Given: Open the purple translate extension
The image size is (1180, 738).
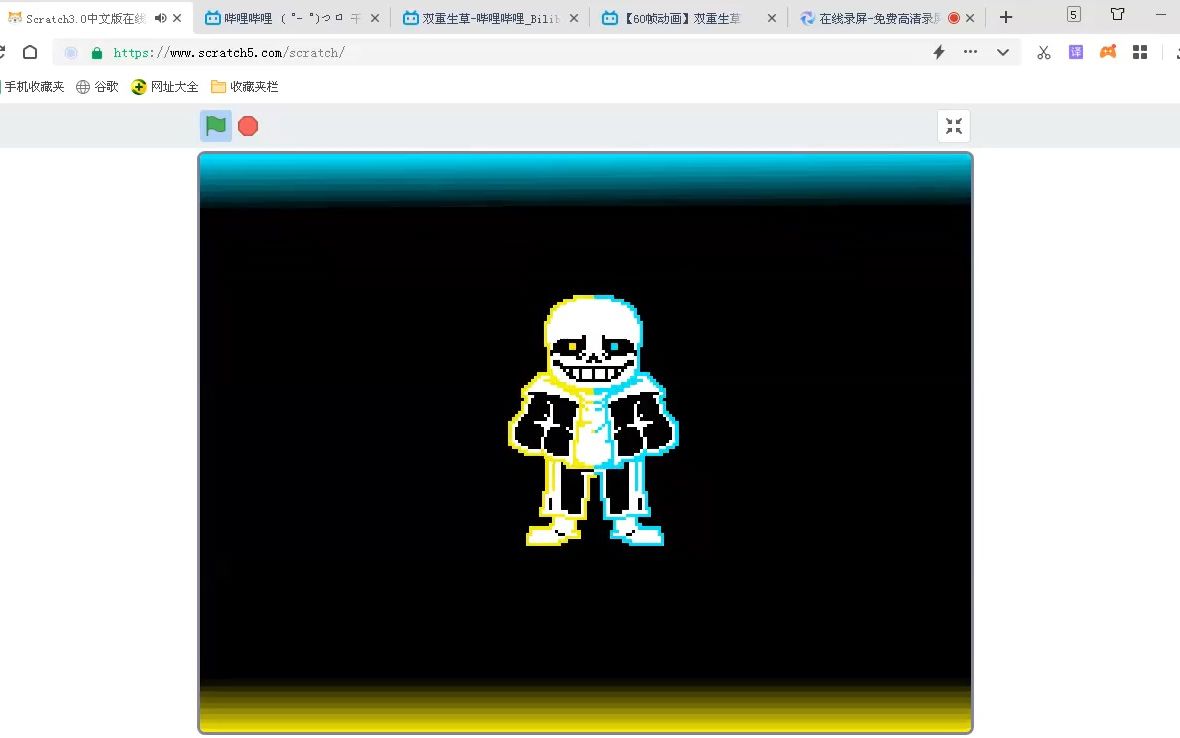Looking at the screenshot, I should [1075, 52].
